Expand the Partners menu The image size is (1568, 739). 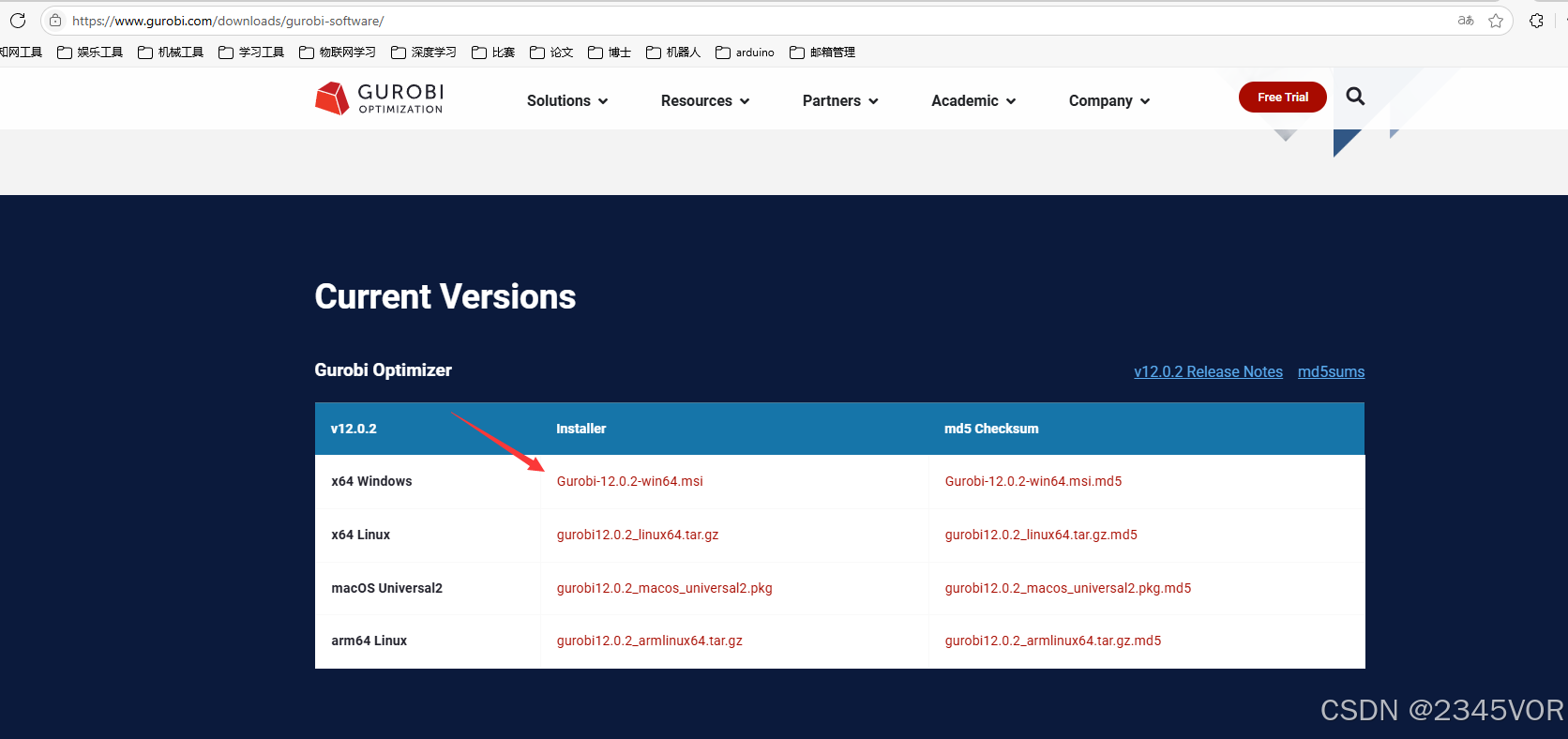[840, 100]
